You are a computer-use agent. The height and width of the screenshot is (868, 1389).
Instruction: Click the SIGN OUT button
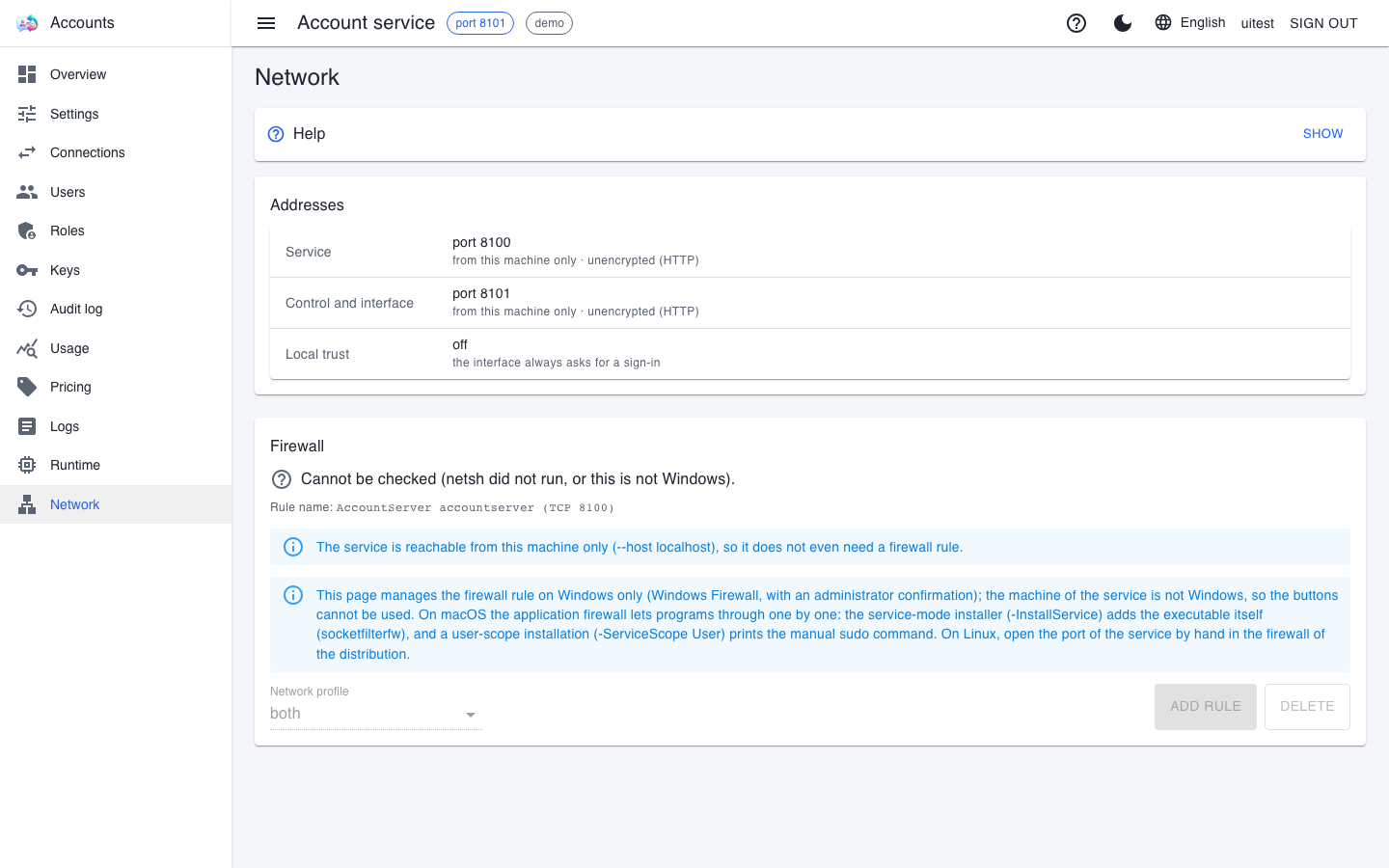[x=1323, y=23]
